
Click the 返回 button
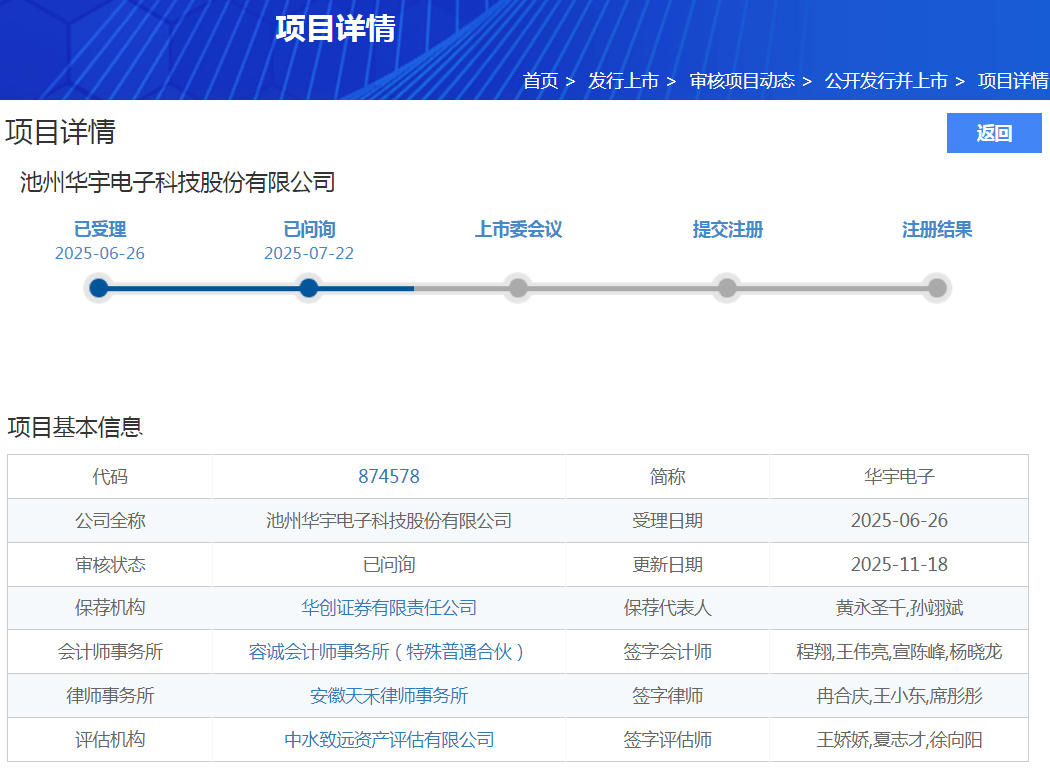click(993, 133)
